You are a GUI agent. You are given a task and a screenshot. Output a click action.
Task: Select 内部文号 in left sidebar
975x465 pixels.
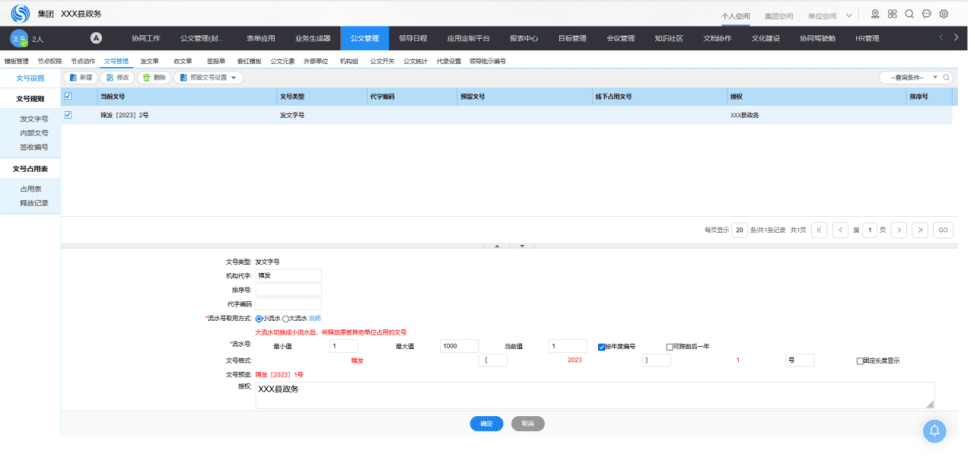pos(34,133)
